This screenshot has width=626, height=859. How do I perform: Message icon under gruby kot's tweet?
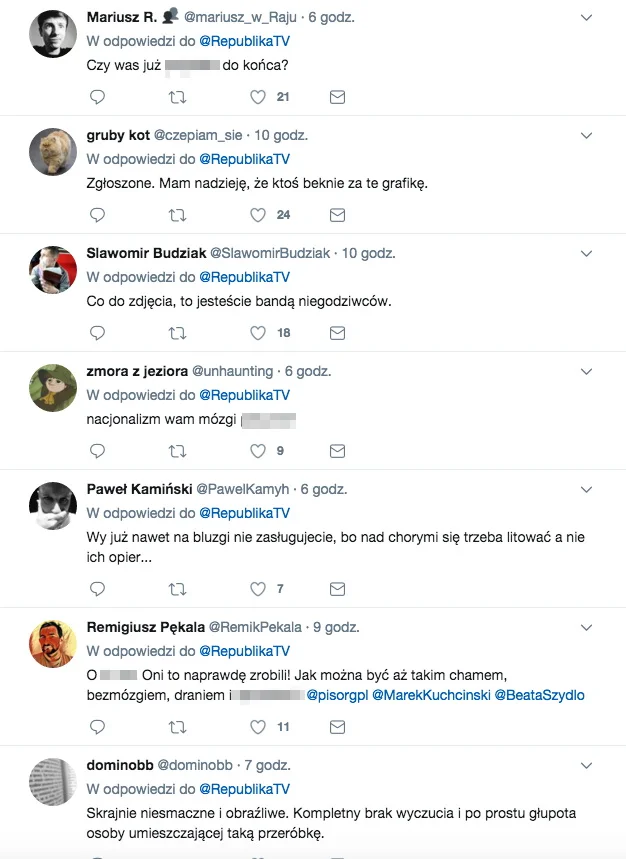pyautogui.click(x=337, y=215)
